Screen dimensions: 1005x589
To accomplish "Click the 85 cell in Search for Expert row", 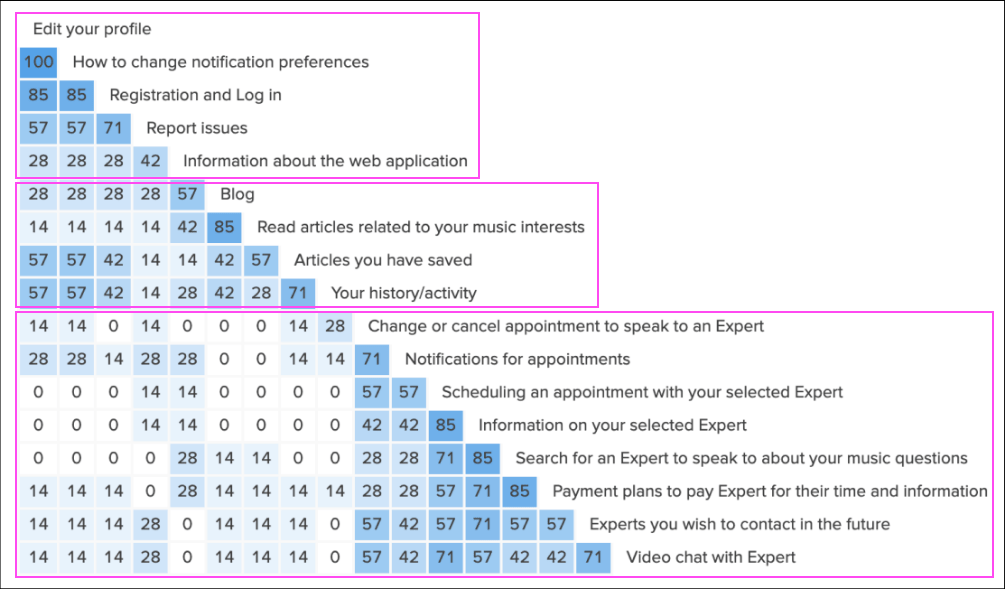I will click(x=482, y=458).
